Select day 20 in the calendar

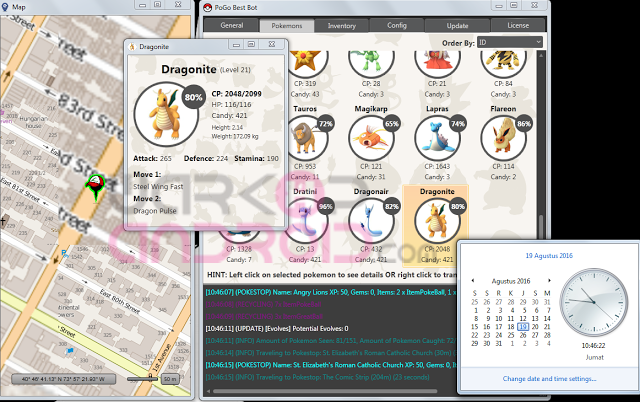point(535,326)
